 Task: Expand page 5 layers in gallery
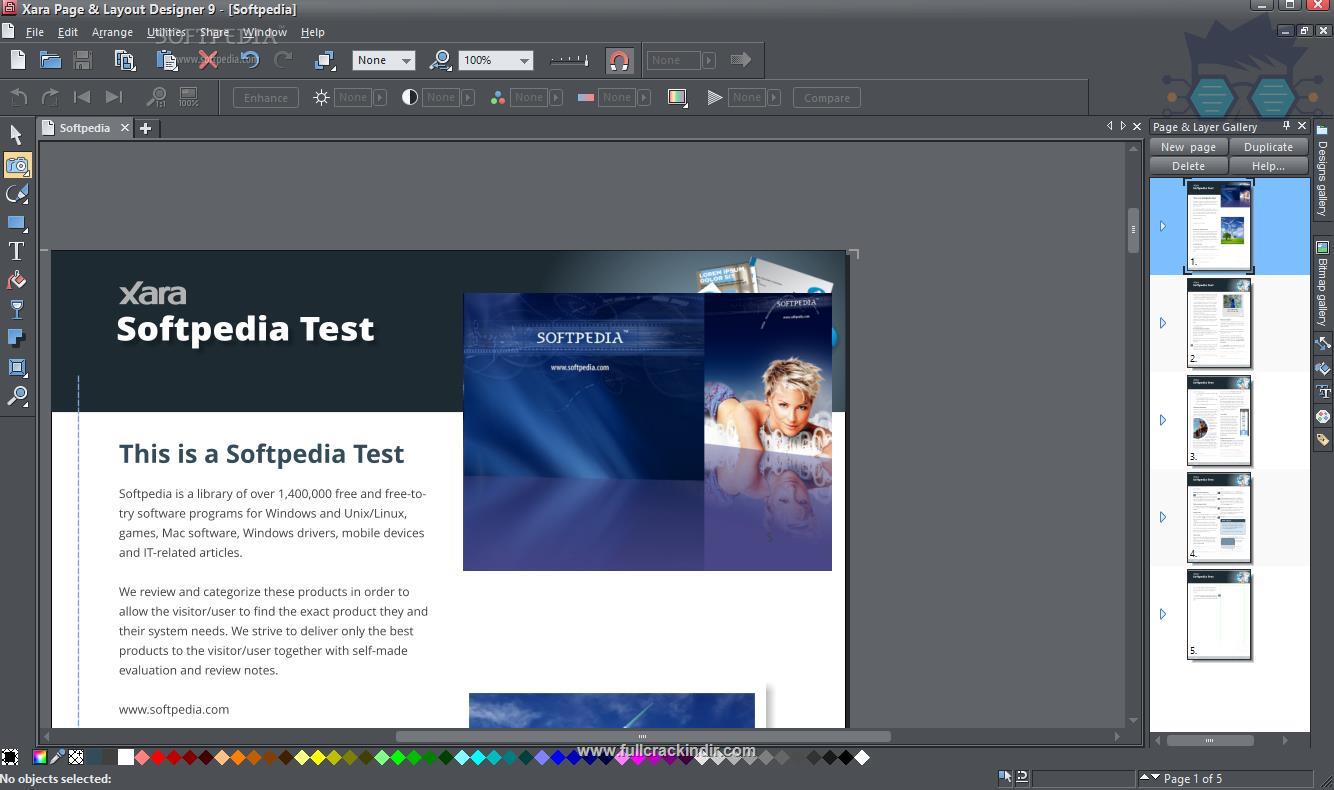click(1163, 614)
